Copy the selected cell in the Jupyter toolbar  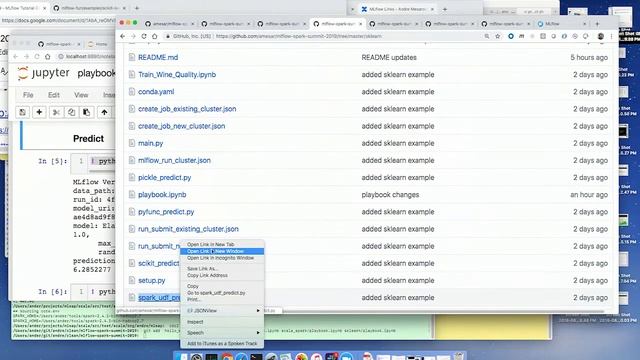[71, 112]
